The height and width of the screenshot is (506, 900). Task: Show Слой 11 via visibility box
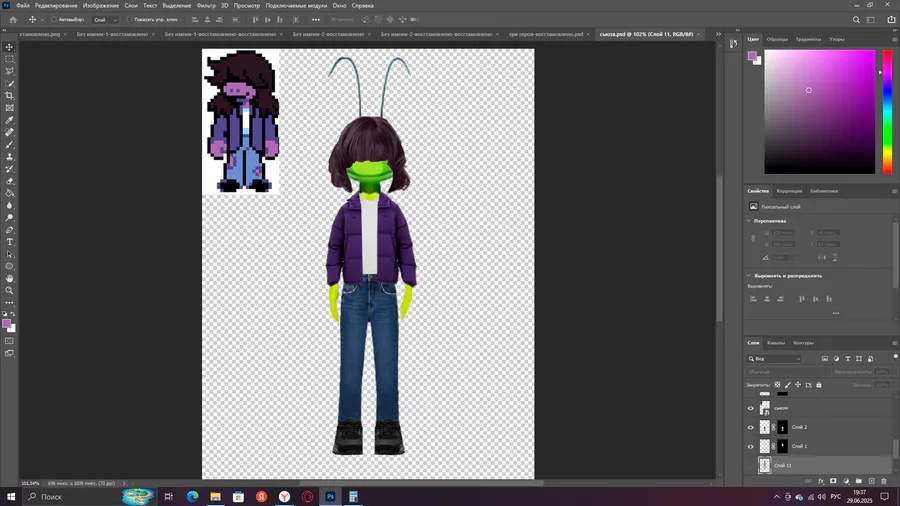pos(750,465)
